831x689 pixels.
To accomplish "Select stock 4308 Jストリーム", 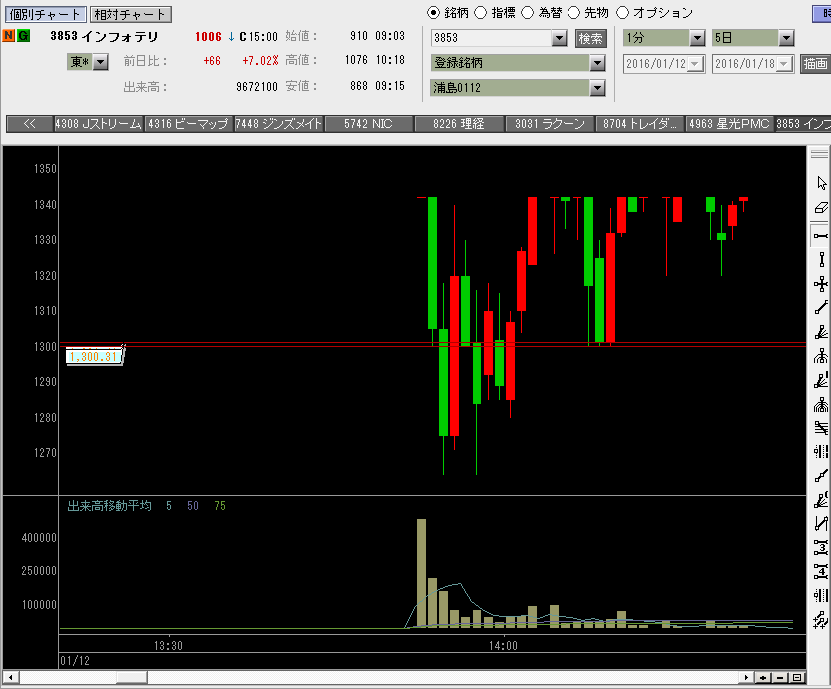I will pyautogui.click(x=98, y=124).
